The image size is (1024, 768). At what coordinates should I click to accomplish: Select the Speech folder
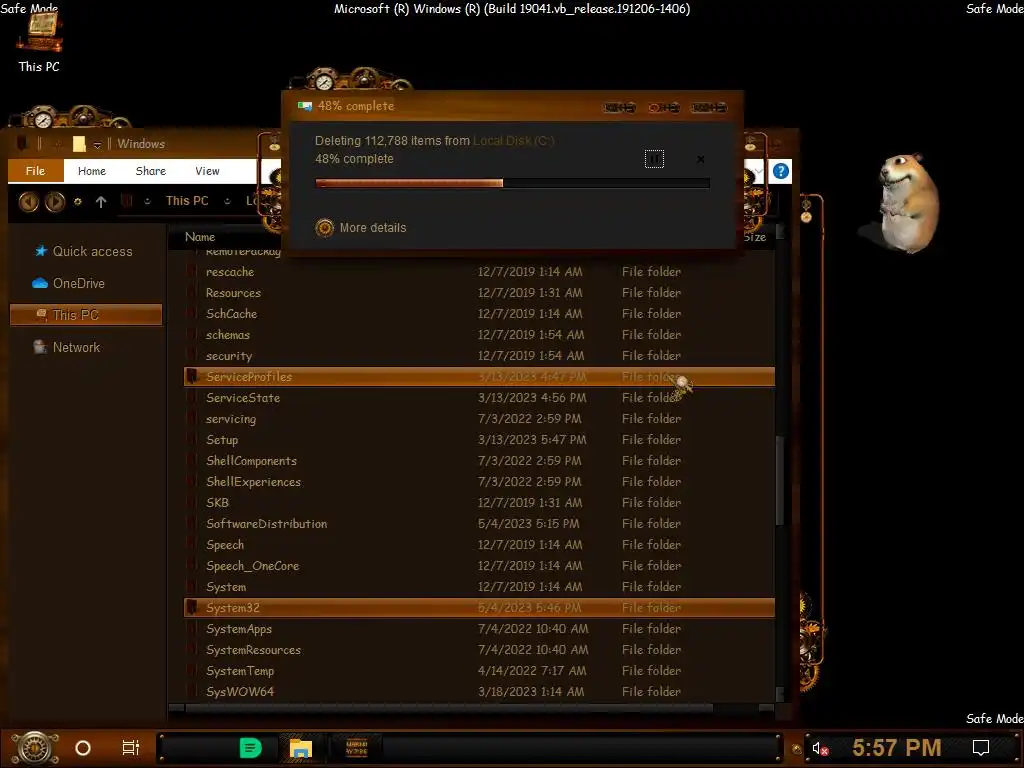point(479,545)
